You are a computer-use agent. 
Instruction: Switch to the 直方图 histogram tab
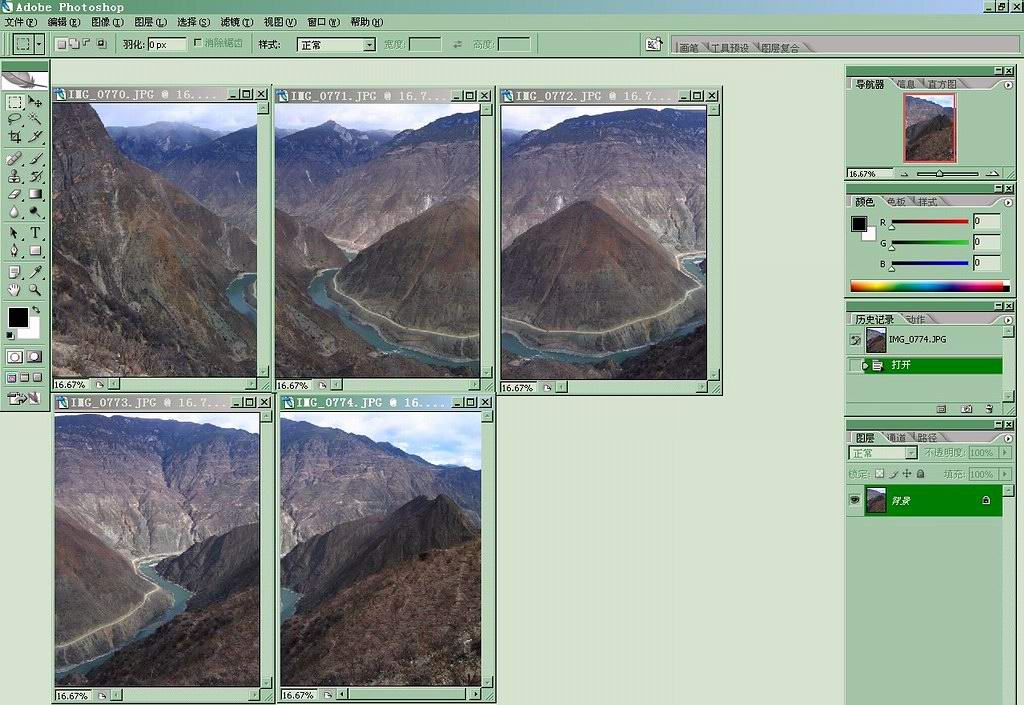point(941,85)
